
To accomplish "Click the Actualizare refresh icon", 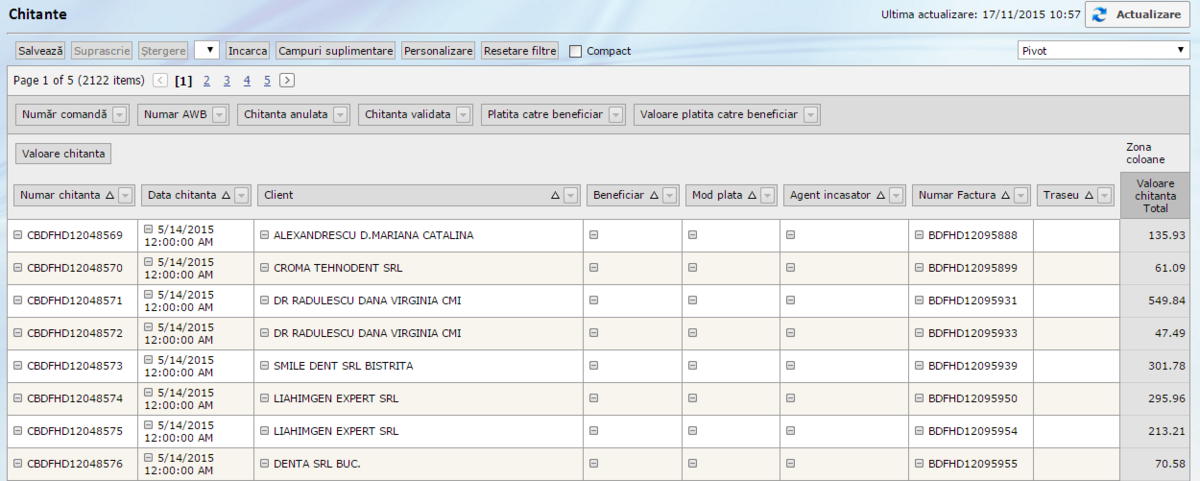I will [1099, 15].
